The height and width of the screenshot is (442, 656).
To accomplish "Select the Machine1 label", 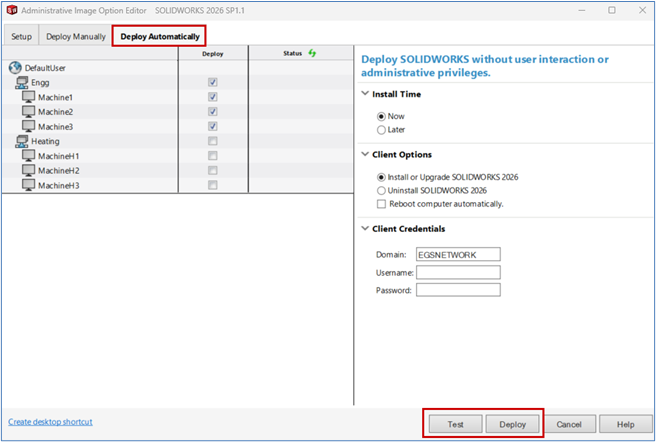I will (x=55, y=97).
